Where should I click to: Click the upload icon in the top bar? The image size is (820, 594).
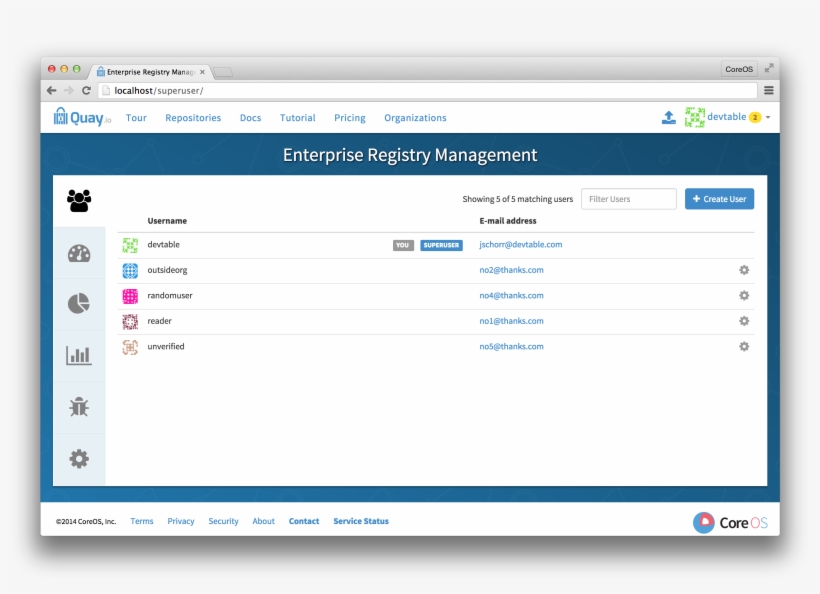668,117
